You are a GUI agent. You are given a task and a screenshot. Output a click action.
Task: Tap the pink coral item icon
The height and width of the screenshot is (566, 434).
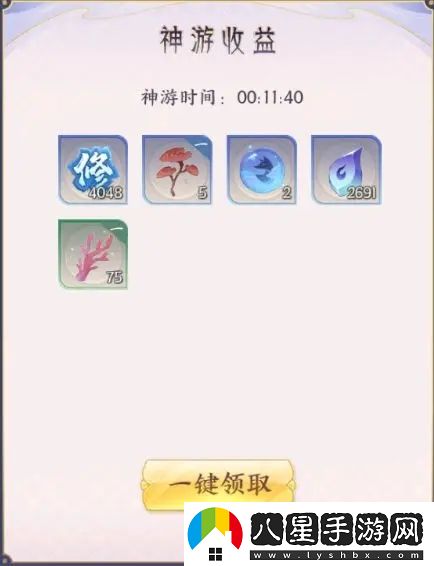pos(93,254)
